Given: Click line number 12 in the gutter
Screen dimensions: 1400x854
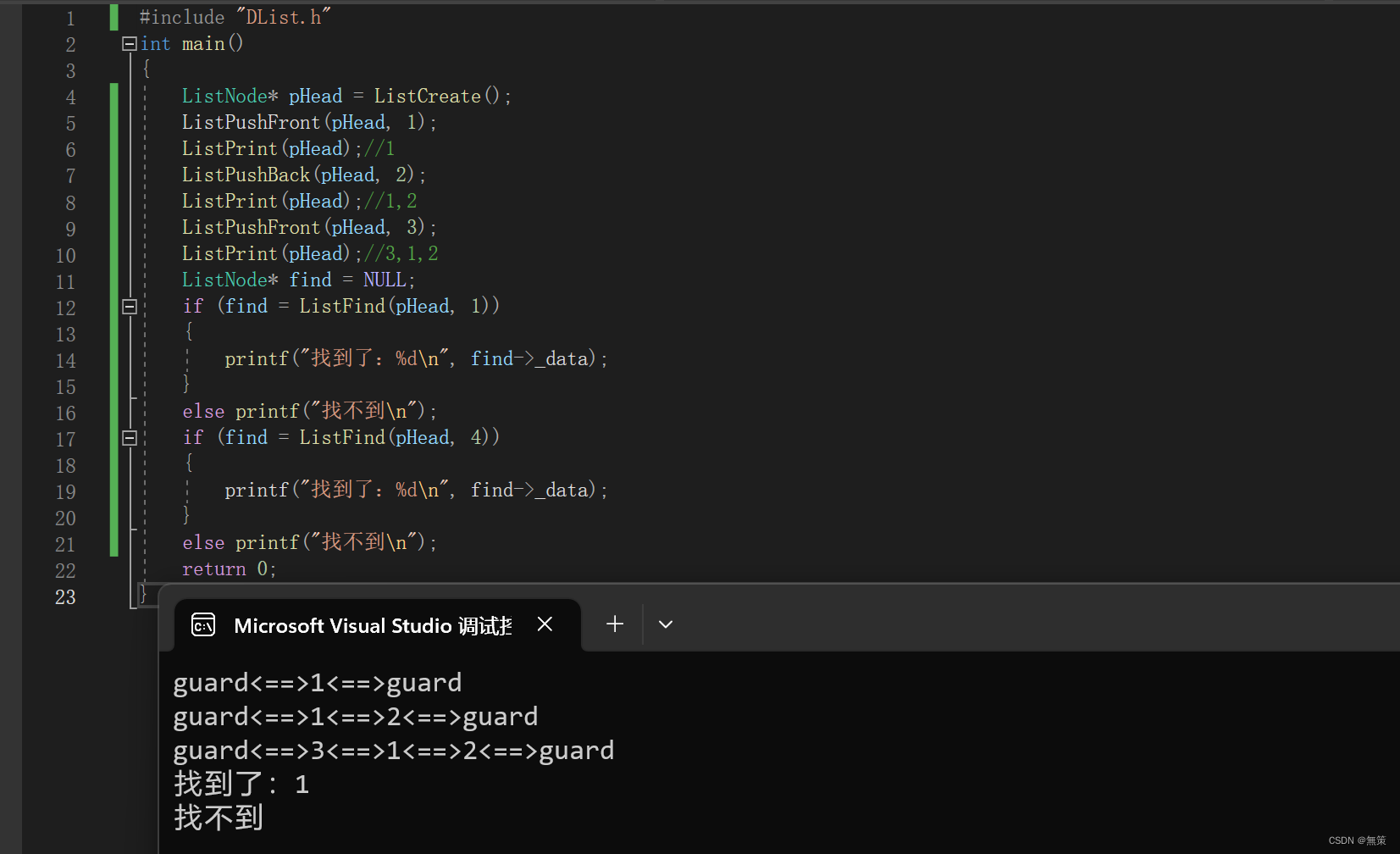Looking at the screenshot, I should (x=65, y=308).
